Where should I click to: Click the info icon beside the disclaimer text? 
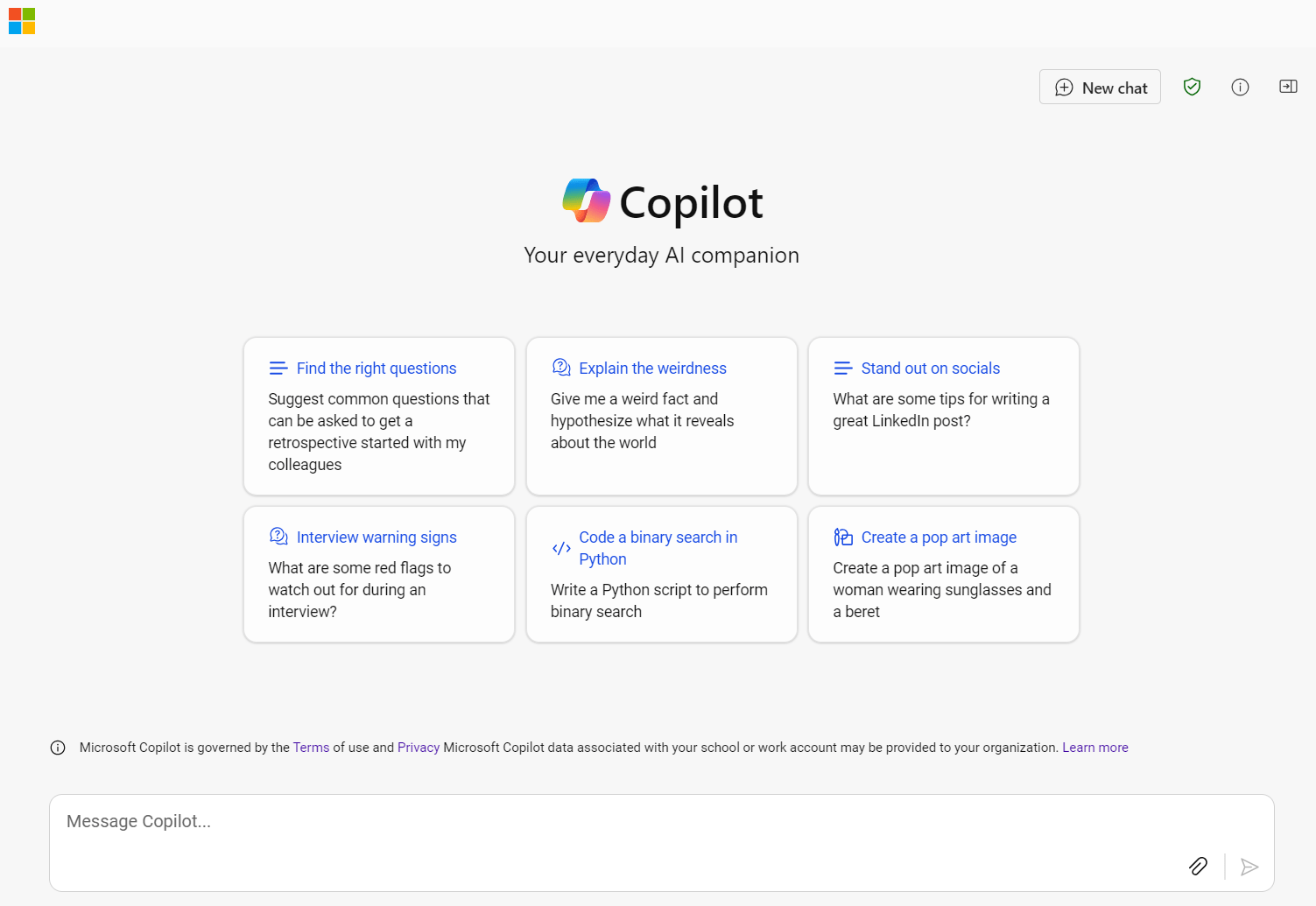click(x=57, y=748)
